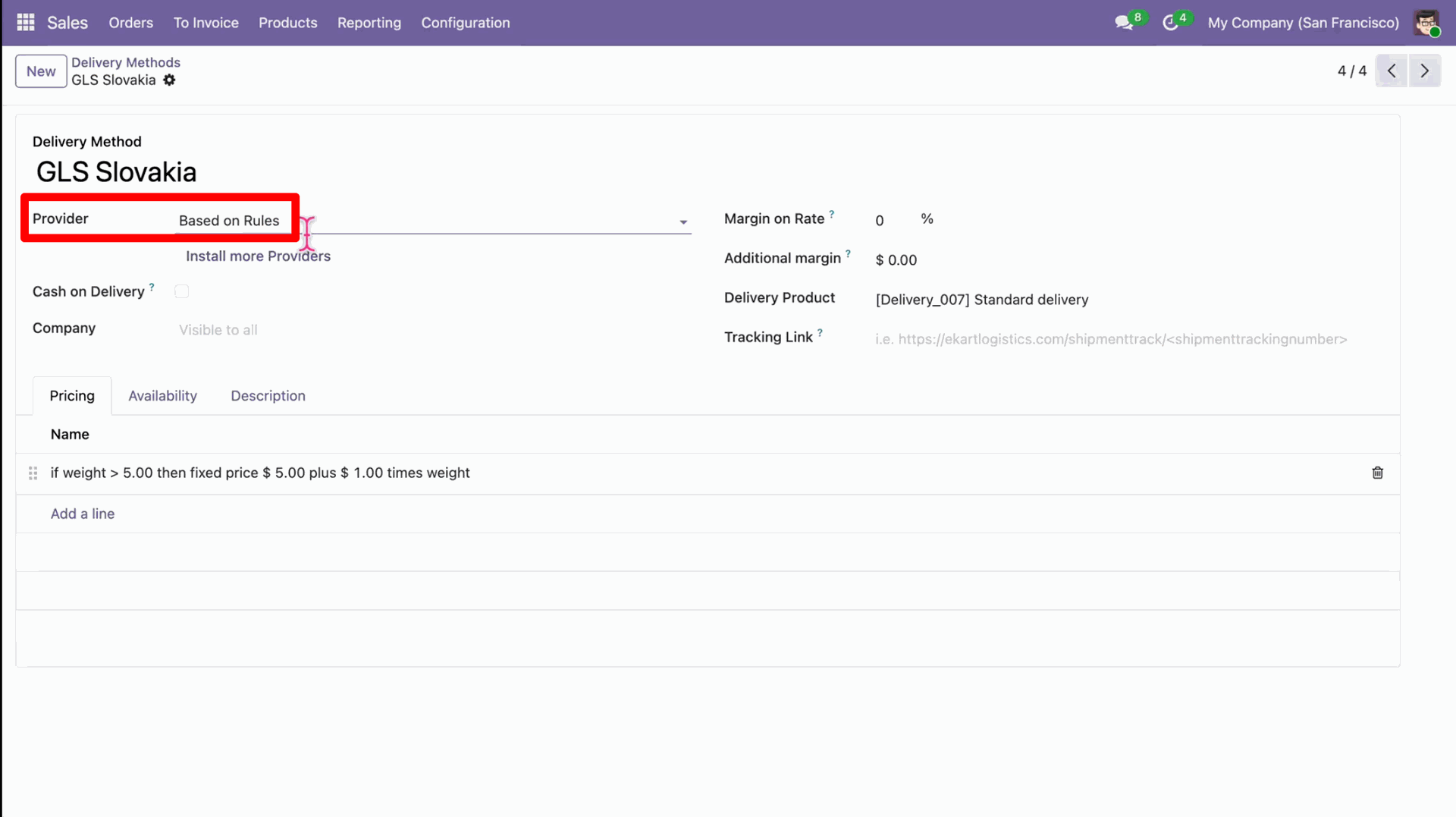Switch to the Availability tab
Image resolution: width=1456 pixels, height=817 pixels.
tap(162, 396)
